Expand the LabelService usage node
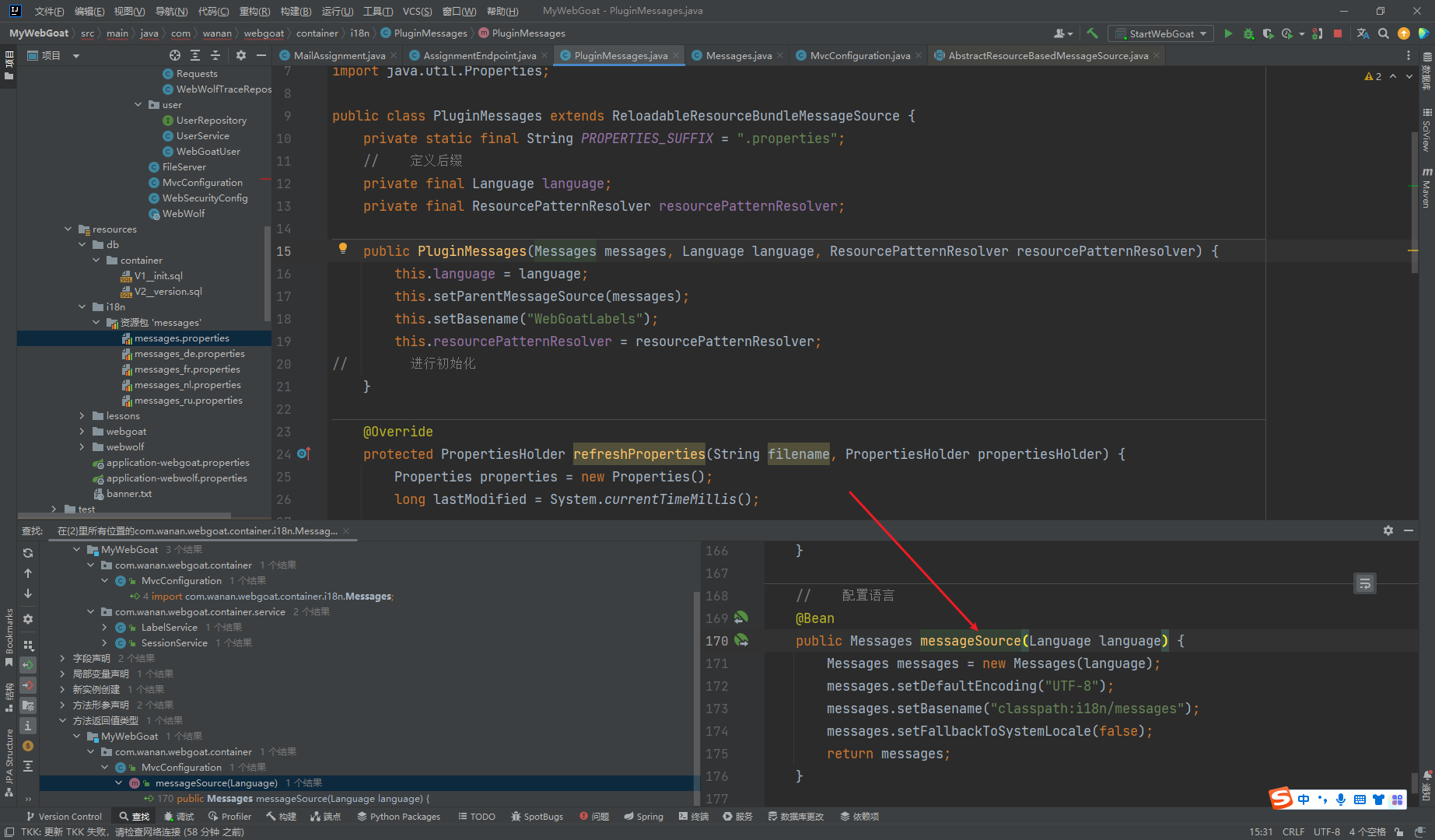The height and width of the screenshot is (840, 1435). click(104, 627)
